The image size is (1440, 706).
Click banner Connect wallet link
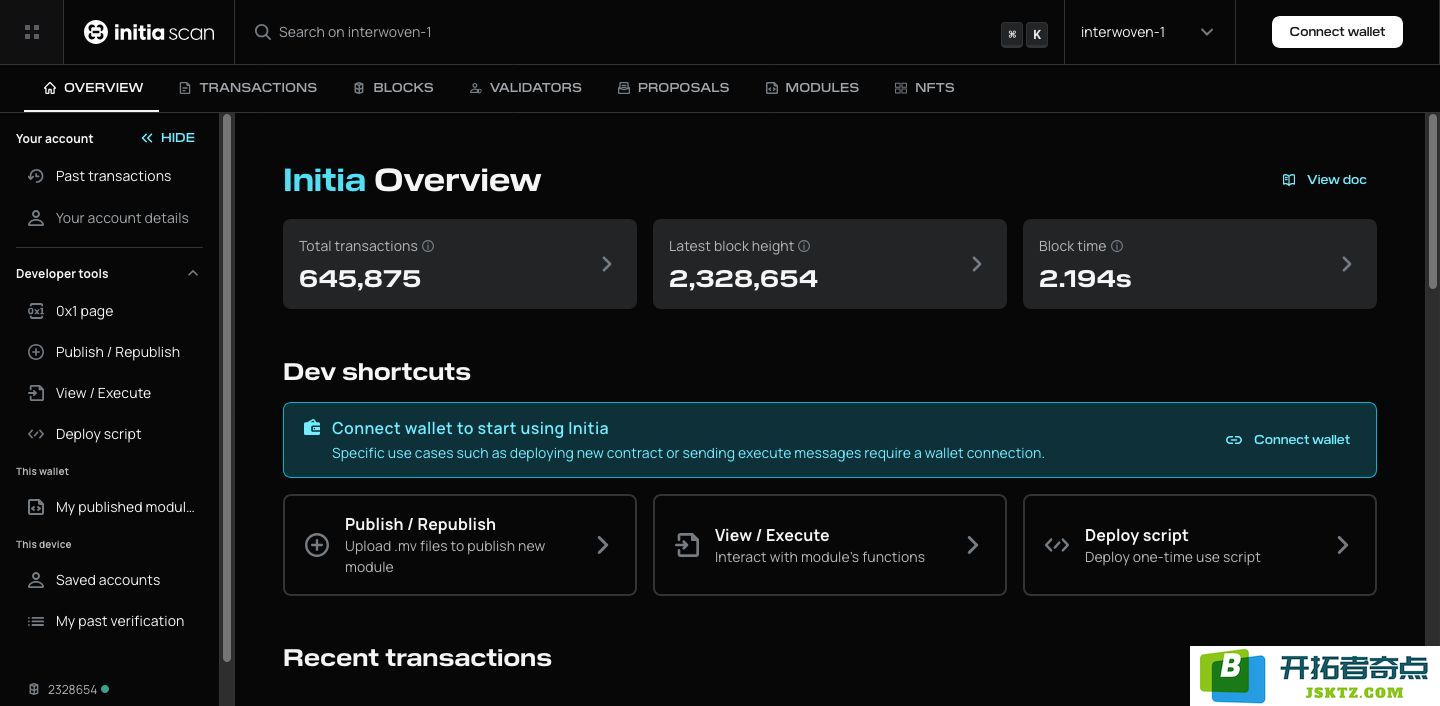click(x=1288, y=440)
